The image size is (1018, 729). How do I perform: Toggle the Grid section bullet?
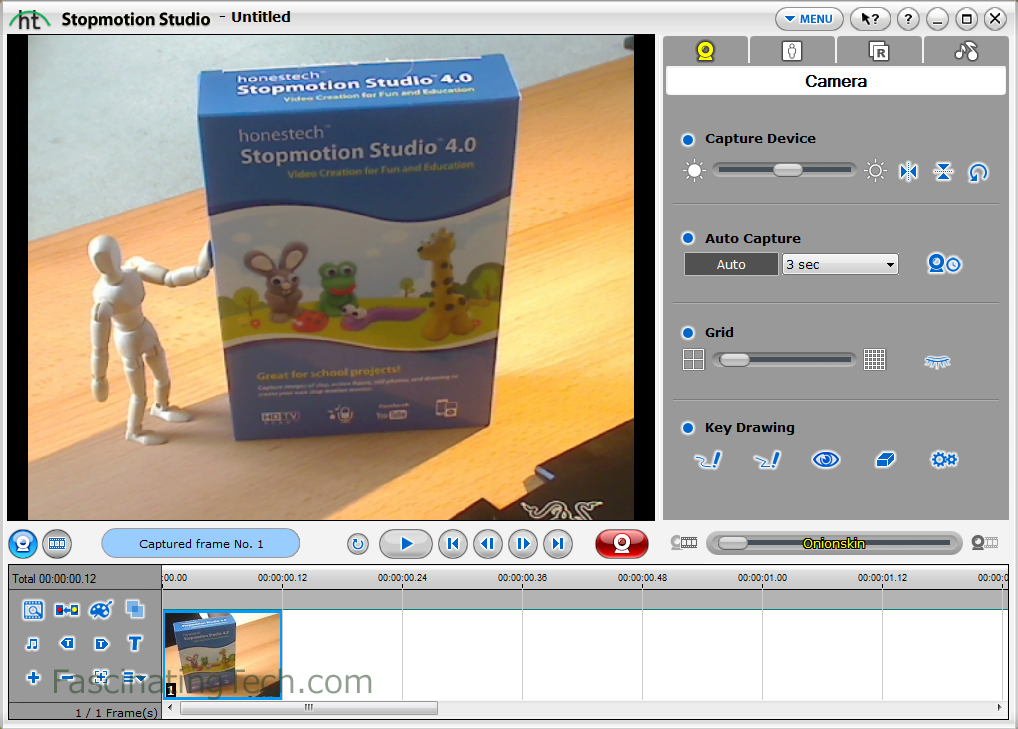click(x=688, y=333)
